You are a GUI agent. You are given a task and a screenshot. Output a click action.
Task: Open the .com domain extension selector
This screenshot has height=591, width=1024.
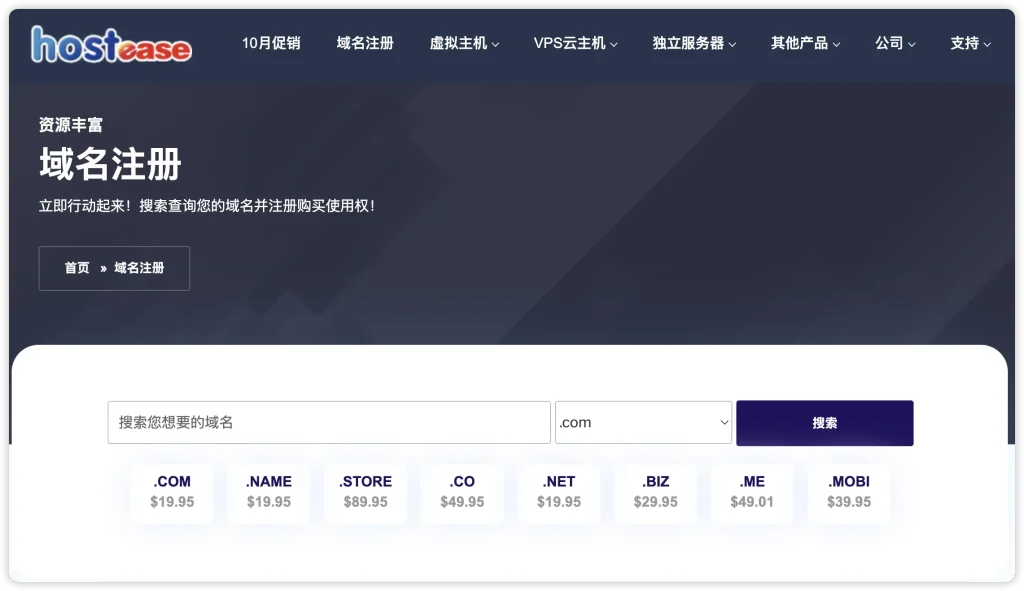coord(643,422)
